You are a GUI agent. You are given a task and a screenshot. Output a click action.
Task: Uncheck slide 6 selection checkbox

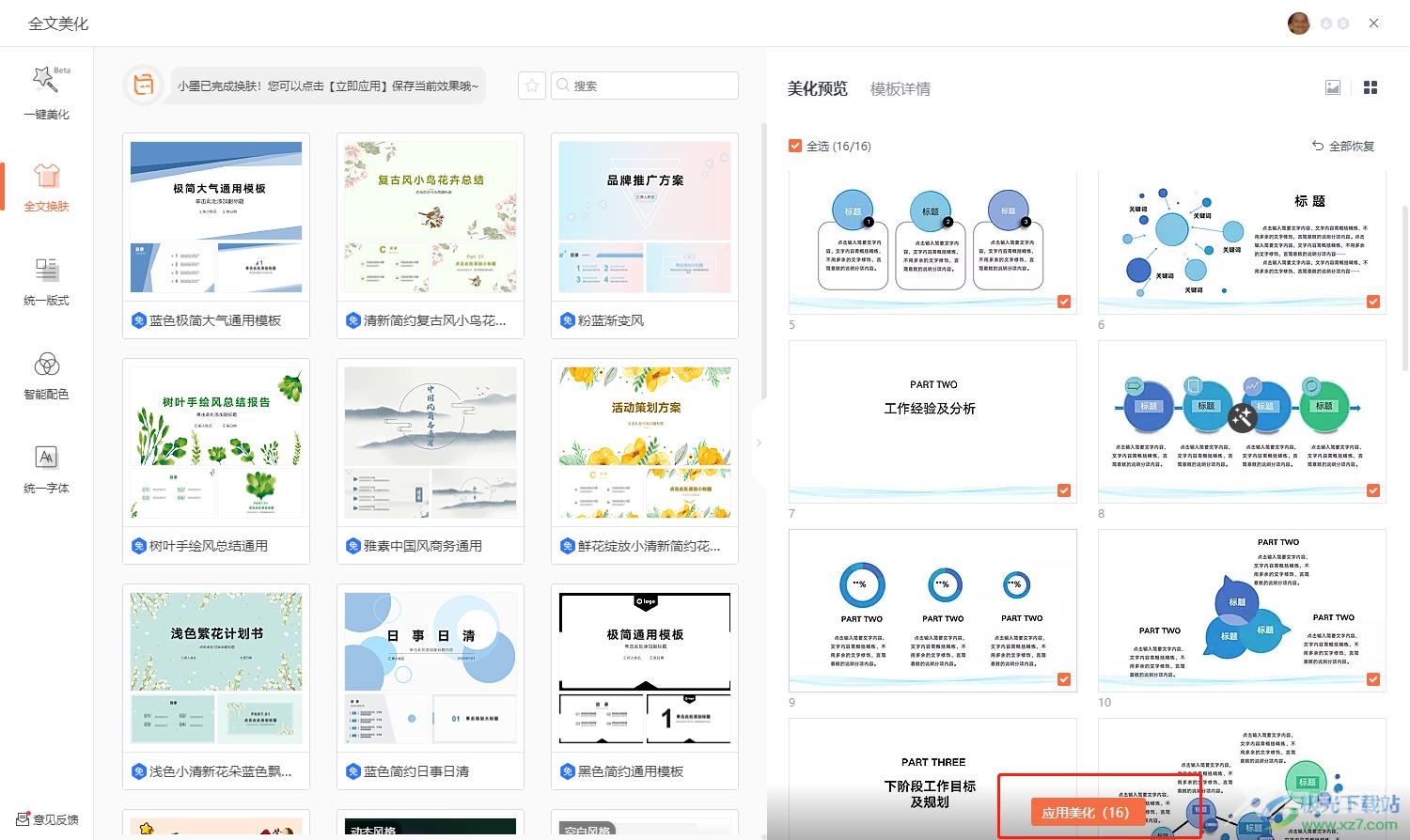tap(1373, 302)
